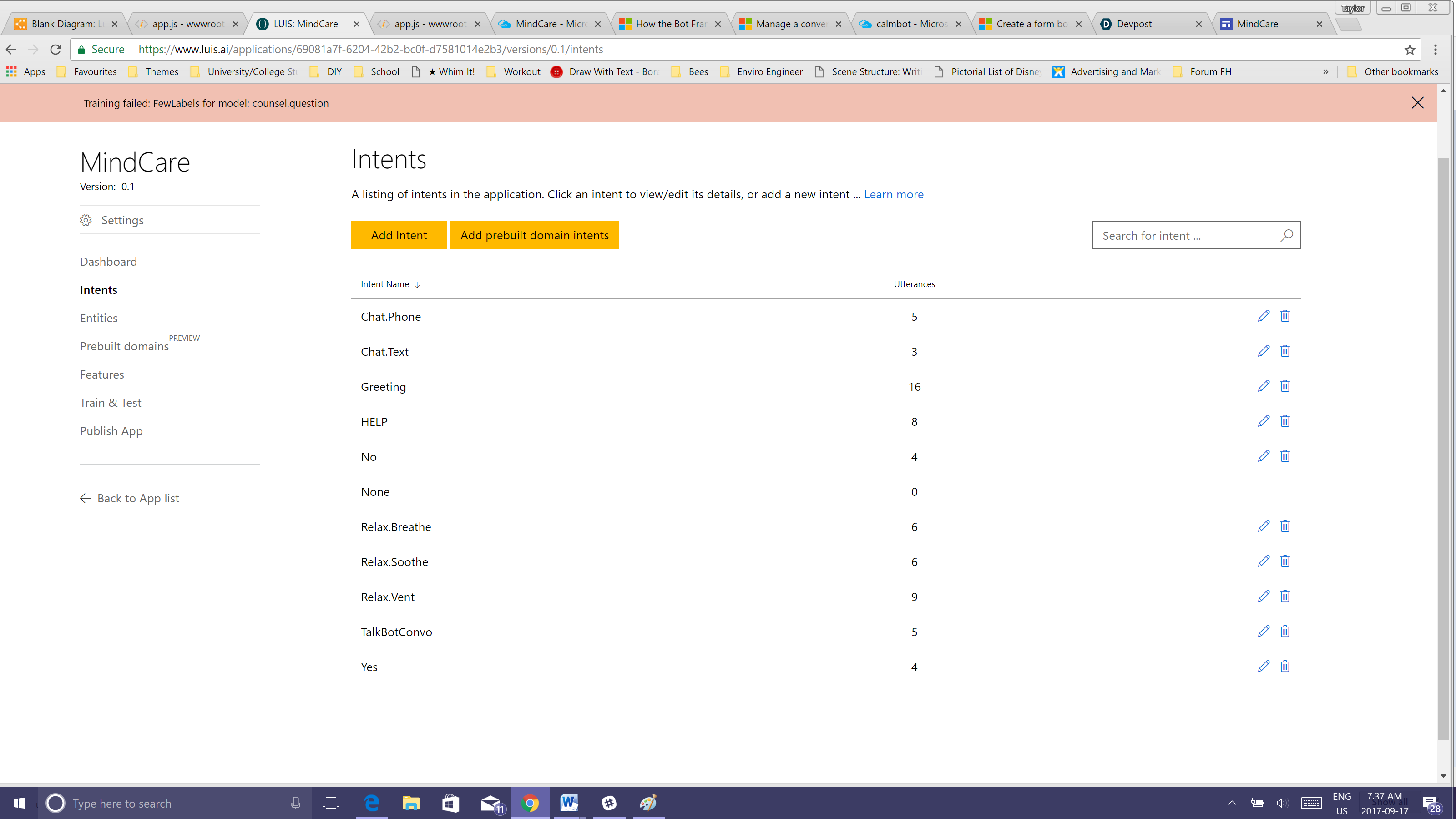1456x819 pixels.
Task: Sort by Intent Name column arrow
Action: coord(417,285)
